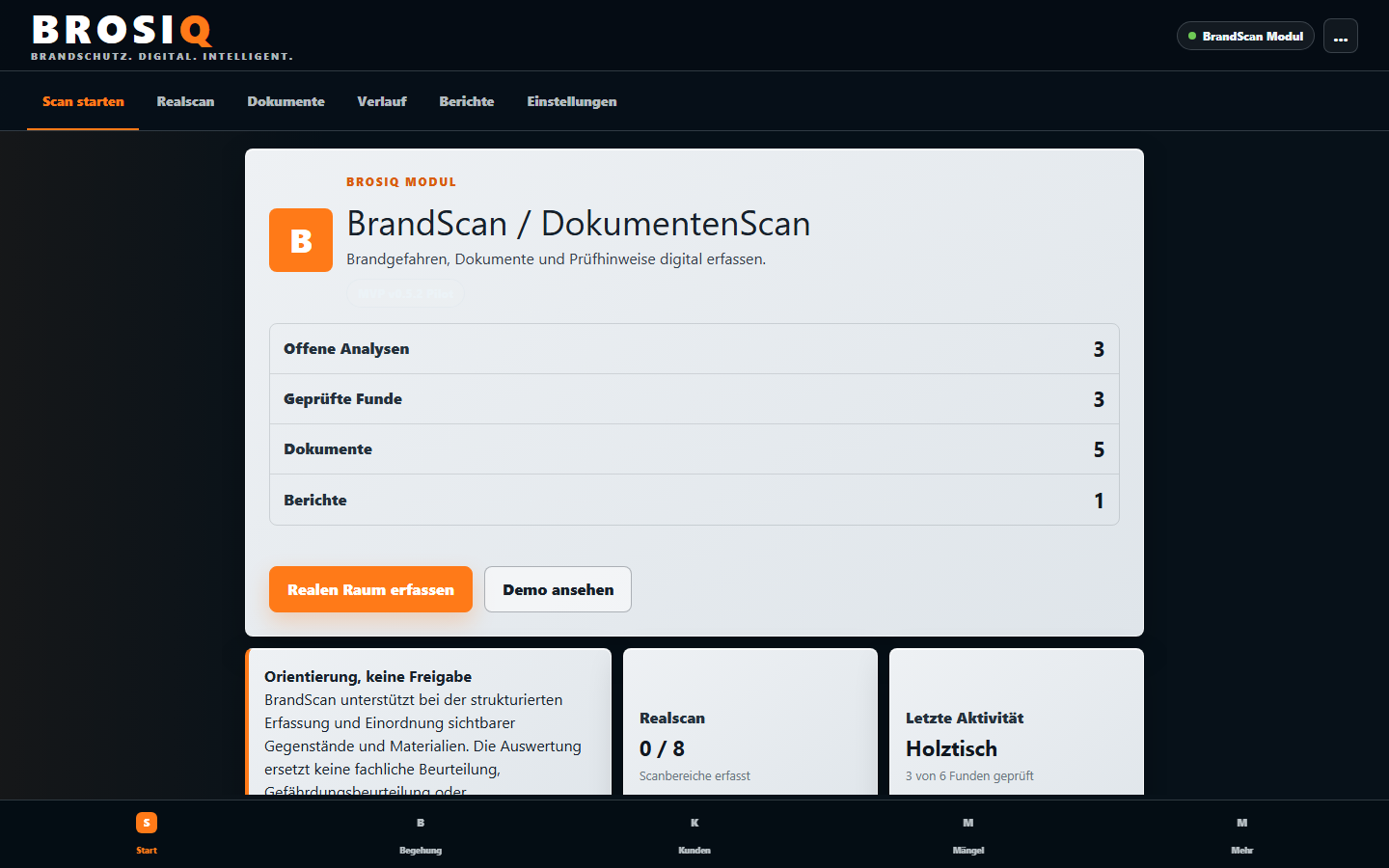Screen dimensions: 1389x868
Task: Click the Orientierung, keine Freigabe notice
Action: (x=428, y=721)
